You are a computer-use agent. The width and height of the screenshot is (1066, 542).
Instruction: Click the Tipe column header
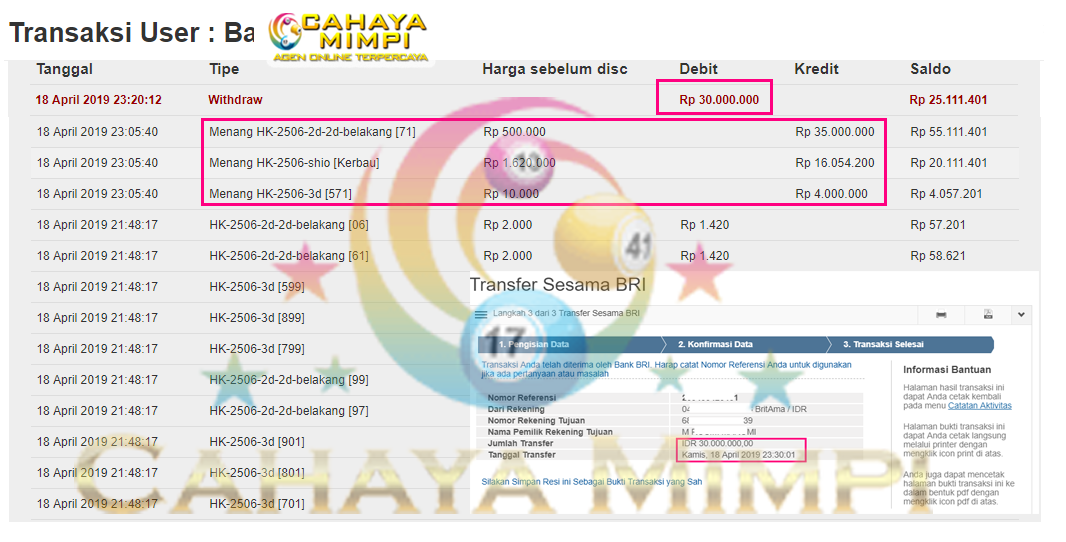224,69
